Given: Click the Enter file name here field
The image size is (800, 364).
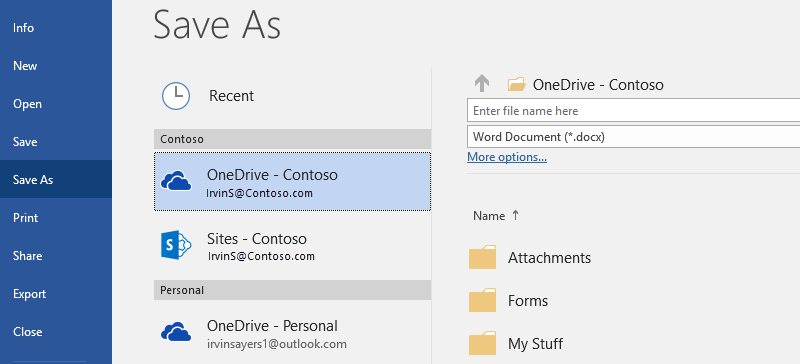Looking at the screenshot, I should click(633, 110).
